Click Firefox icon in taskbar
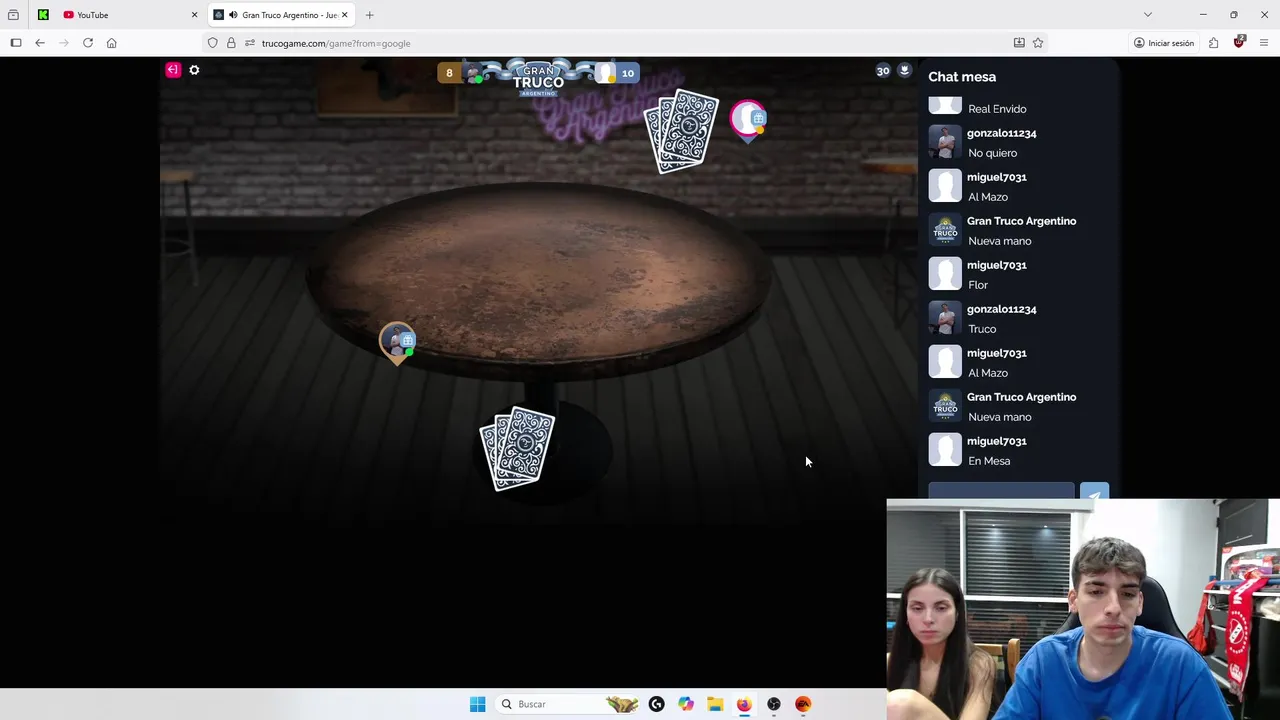The width and height of the screenshot is (1280, 720). coord(744,704)
